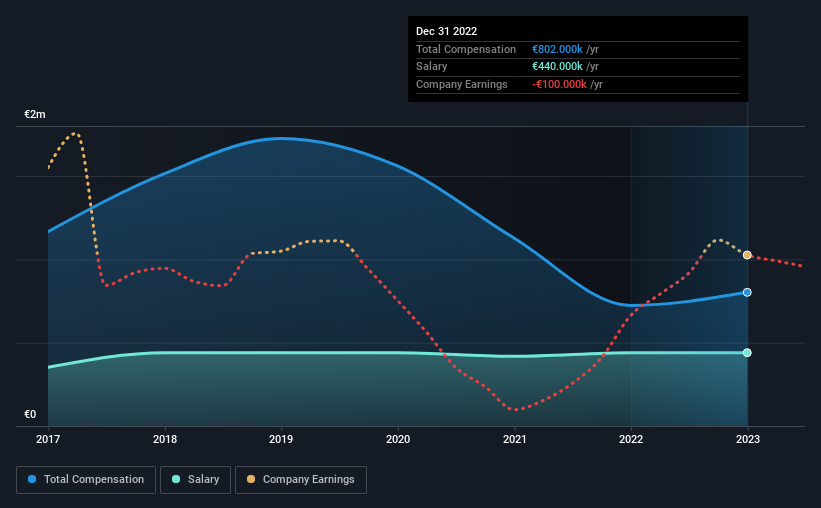Toggle the Company Earnings legend button
This screenshot has height=508, width=821.
coord(301,480)
